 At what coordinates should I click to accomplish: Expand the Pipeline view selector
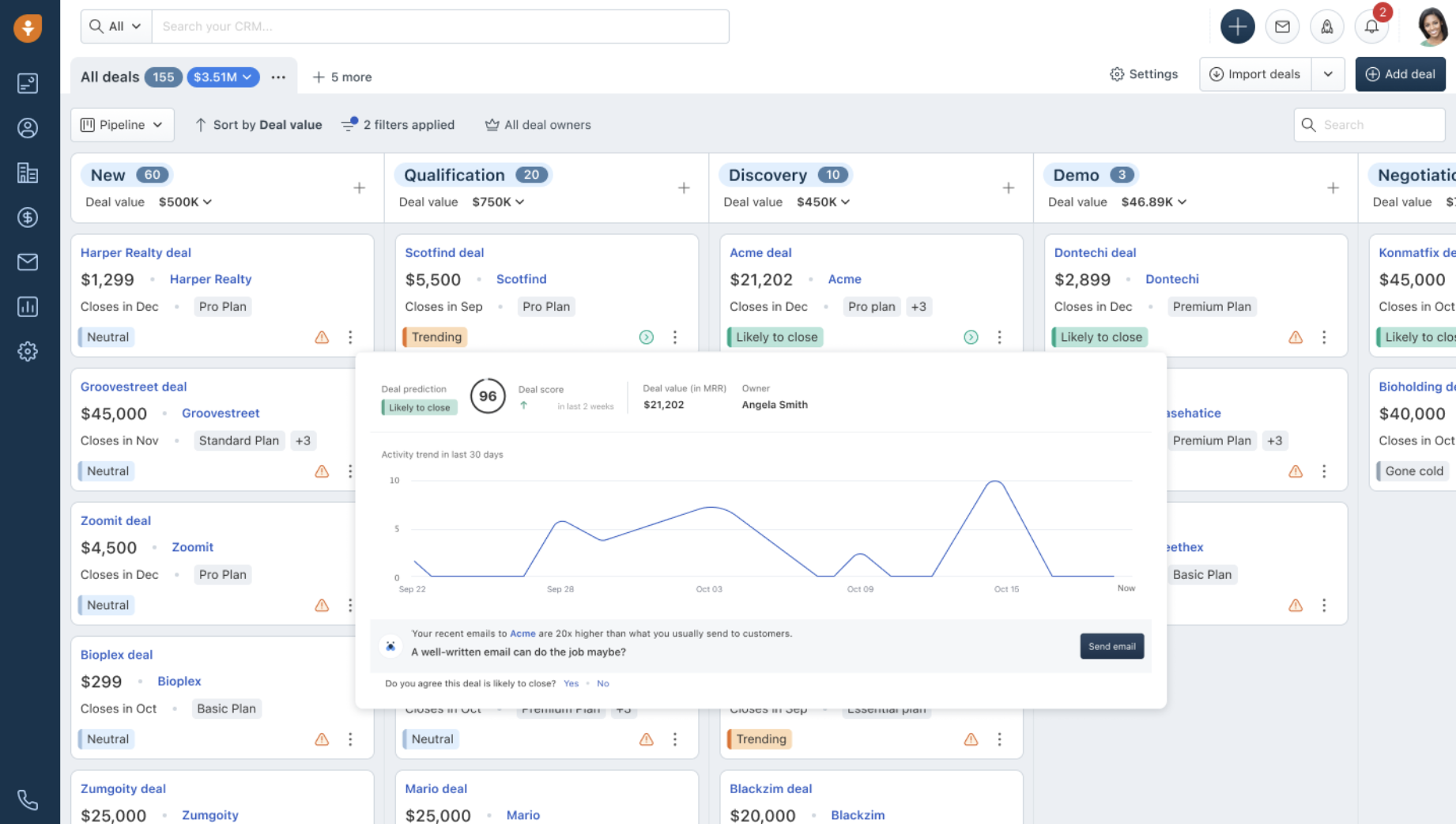click(x=122, y=124)
